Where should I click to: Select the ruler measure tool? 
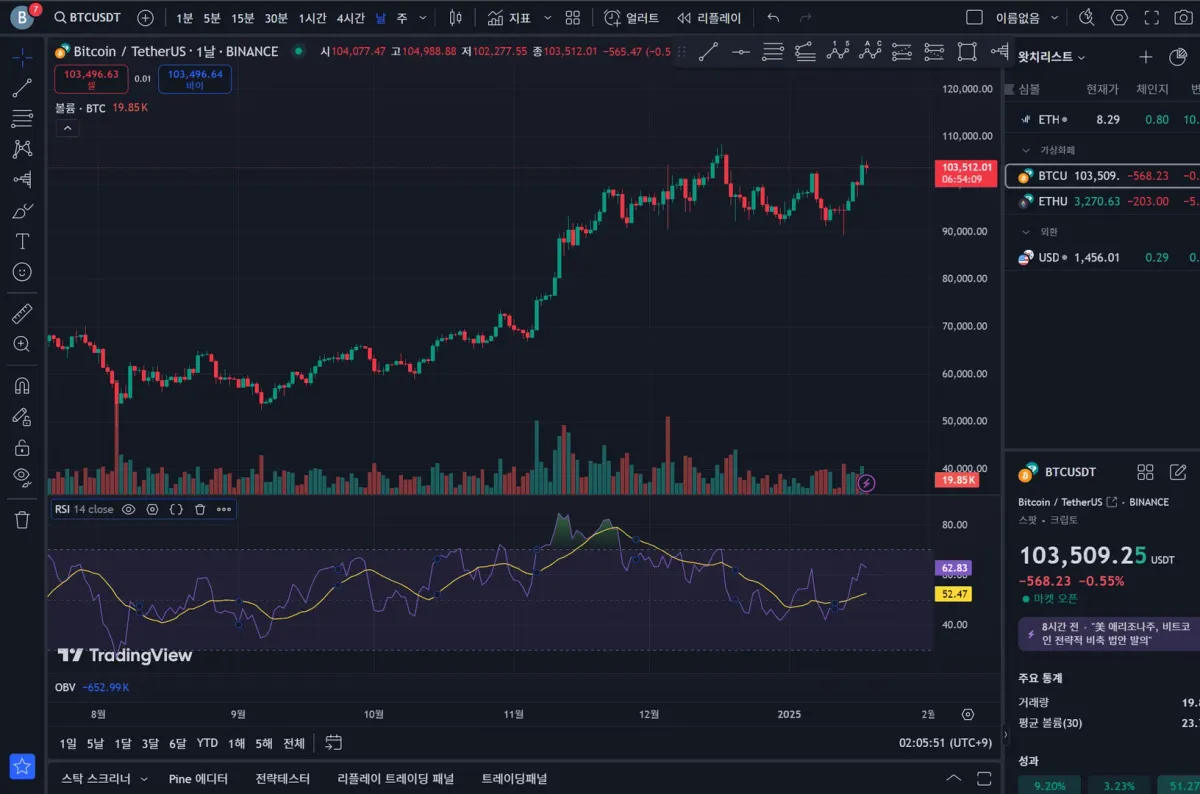pyautogui.click(x=21, y=314)
